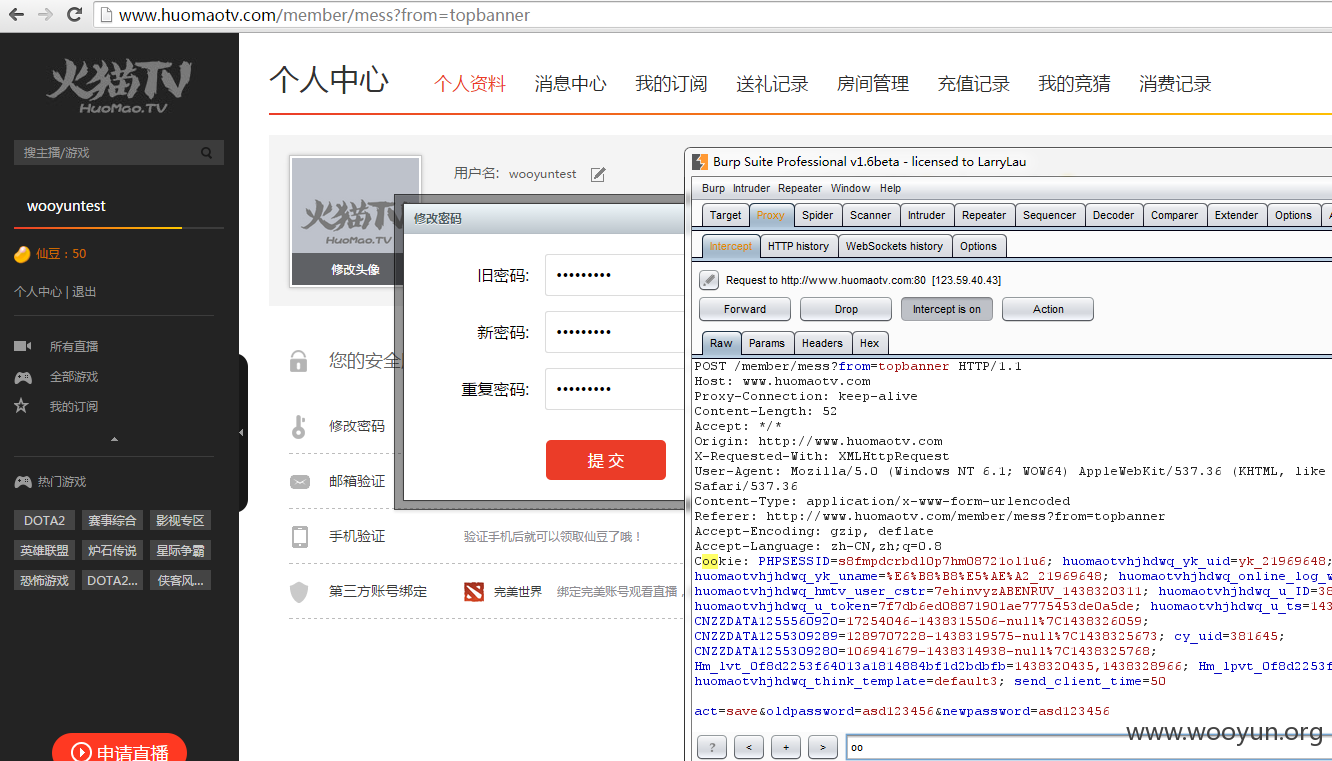This screenshot has height=761, width=1332.
Task: Select the Params message tab
Action: [x=767, y=343]
